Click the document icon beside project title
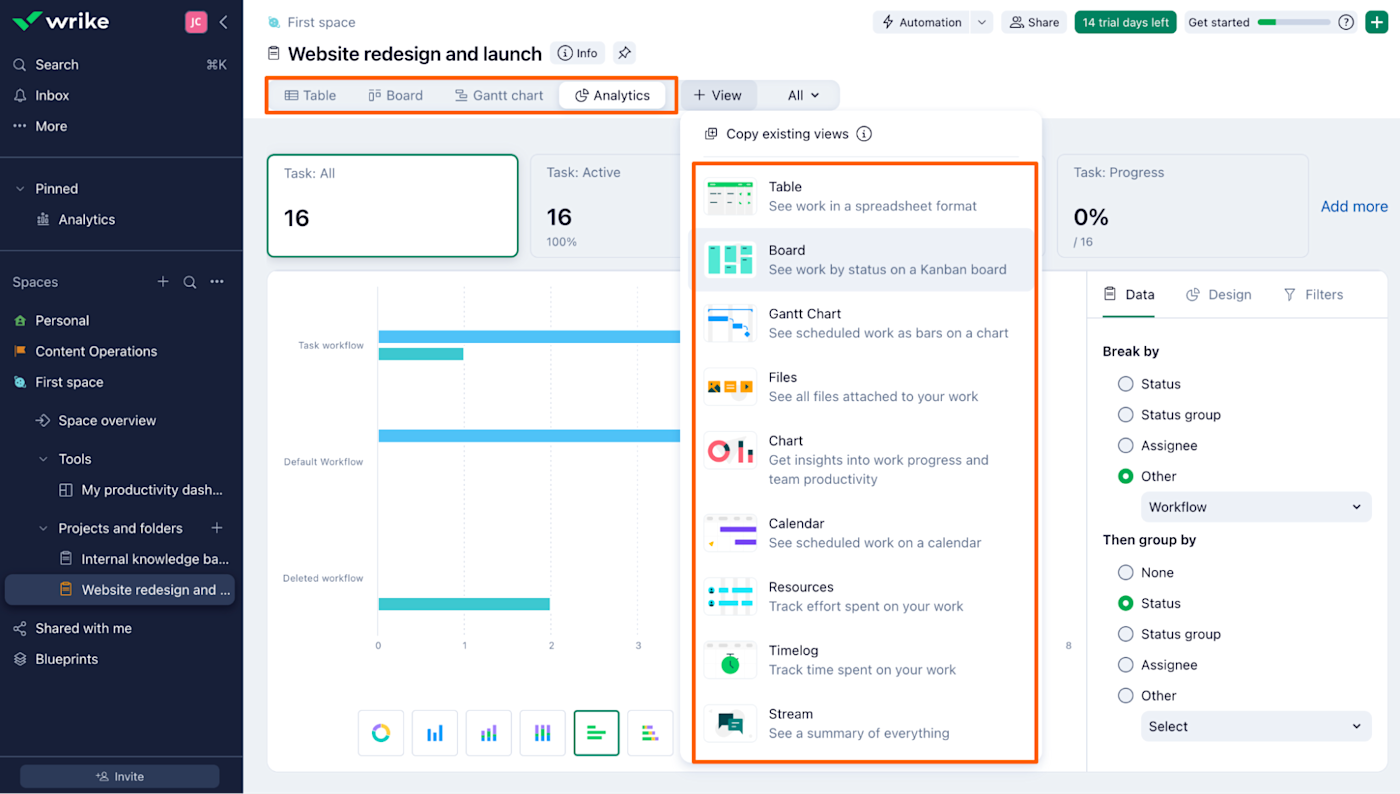This screenshot has height=794, width=1400. [274, 53]
